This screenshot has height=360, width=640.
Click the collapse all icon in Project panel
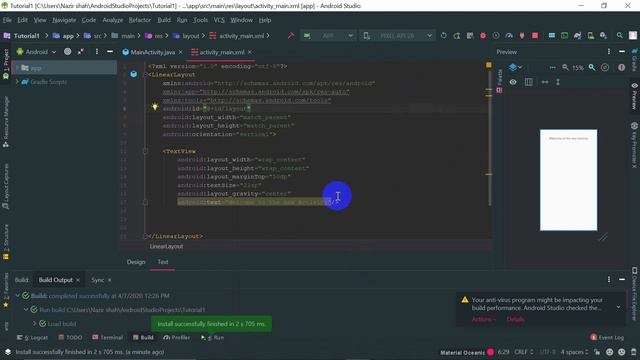point(81,52)
